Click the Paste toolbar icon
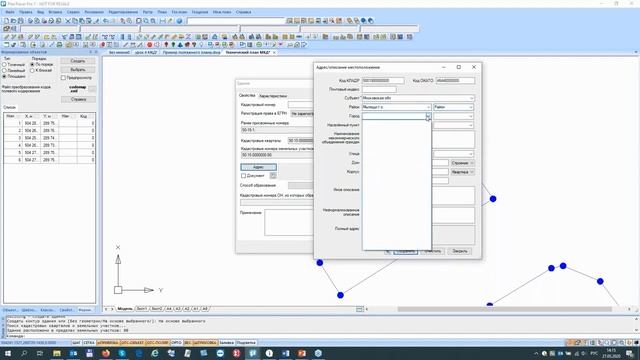 (x=82, y=20)
